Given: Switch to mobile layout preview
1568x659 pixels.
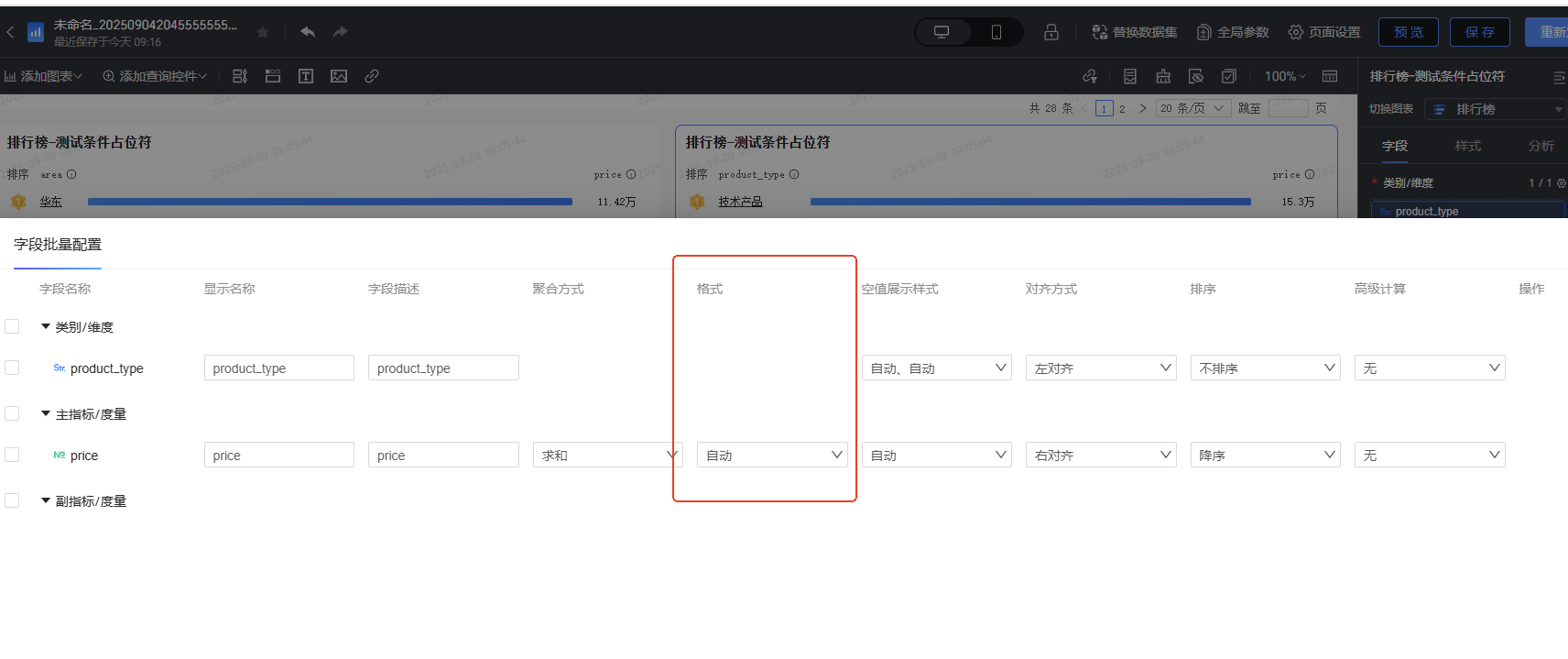Looking at the screenshot, I should click(996, 32).
